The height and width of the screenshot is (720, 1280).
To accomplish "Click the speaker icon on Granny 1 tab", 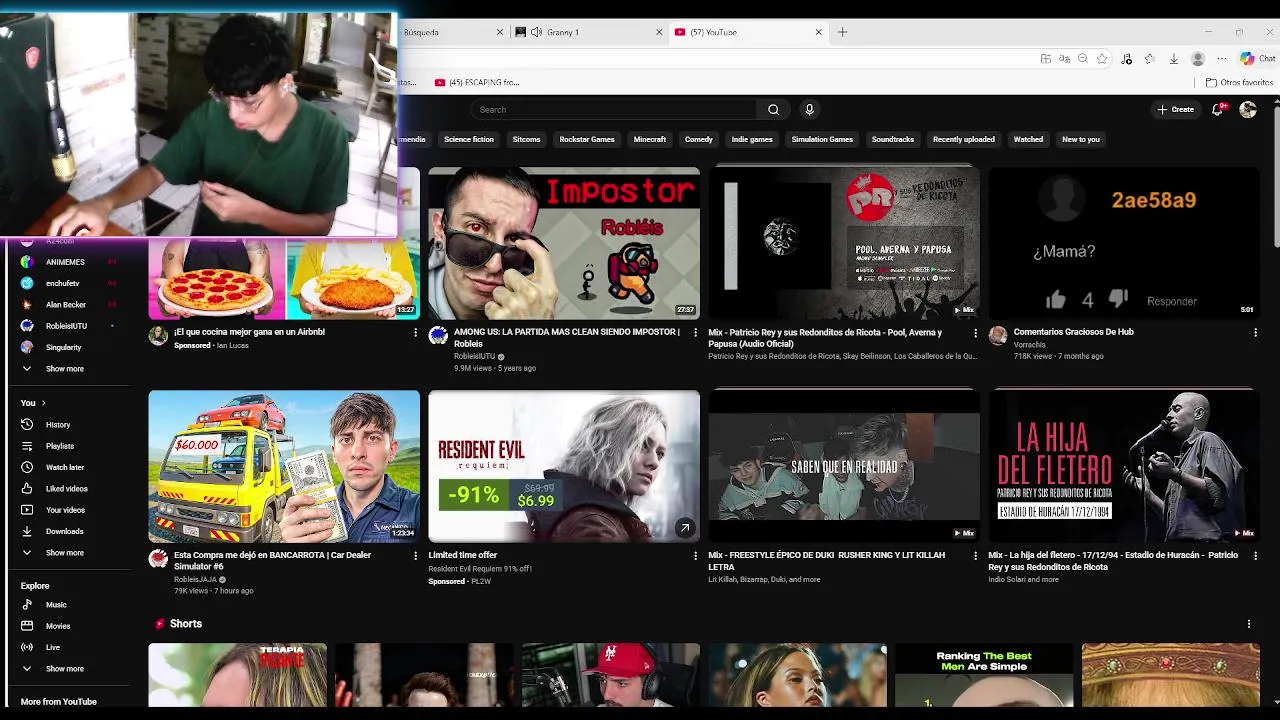I will pyautogui.click(x=537, y=32).
